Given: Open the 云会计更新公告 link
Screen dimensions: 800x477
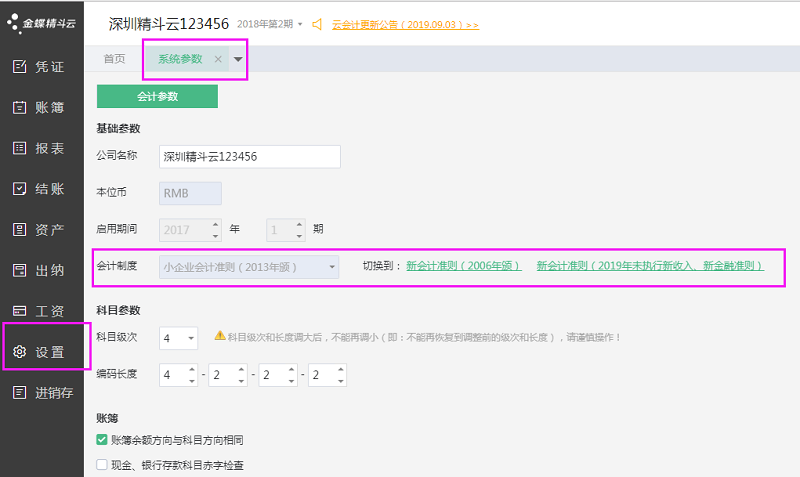Looking at the screenshot, I should coord(406,24).
